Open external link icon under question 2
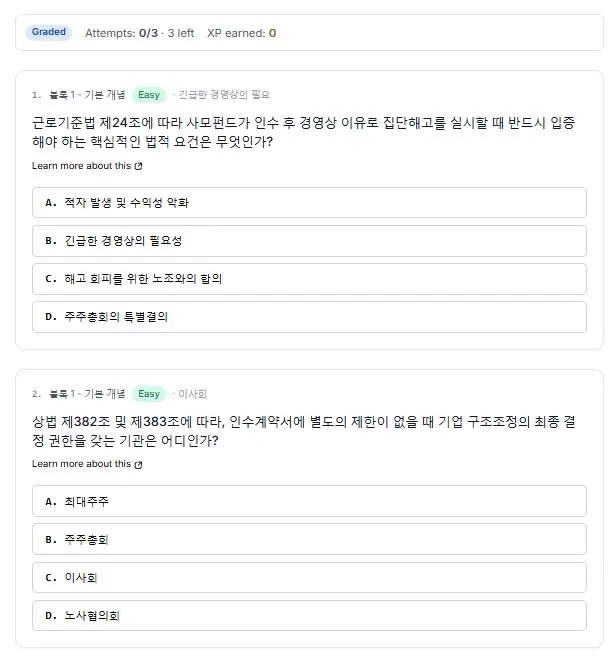610x661 pixels. [x=138, y=465]
